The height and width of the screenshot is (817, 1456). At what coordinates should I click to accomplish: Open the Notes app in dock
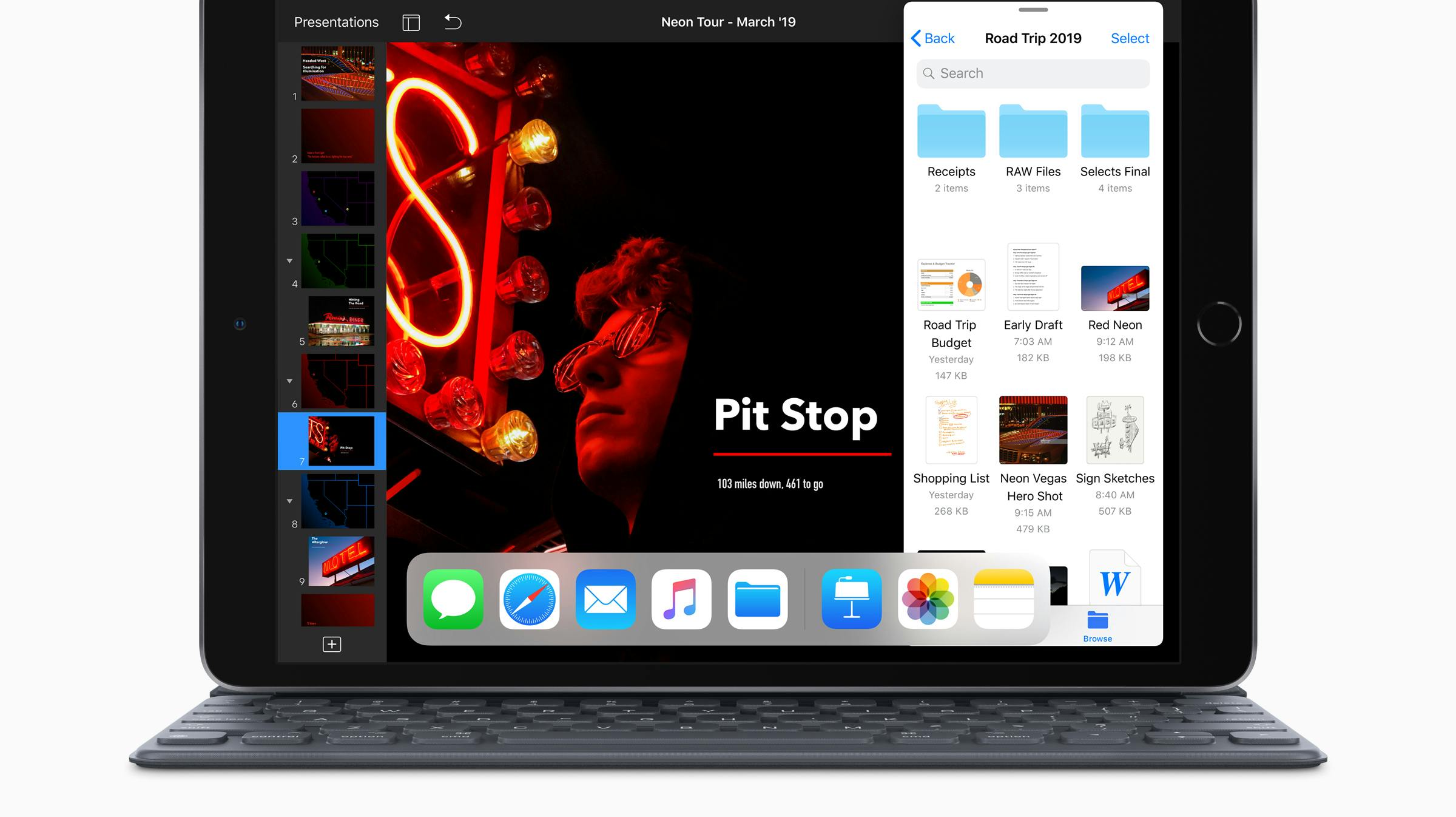coord(1003,599)
